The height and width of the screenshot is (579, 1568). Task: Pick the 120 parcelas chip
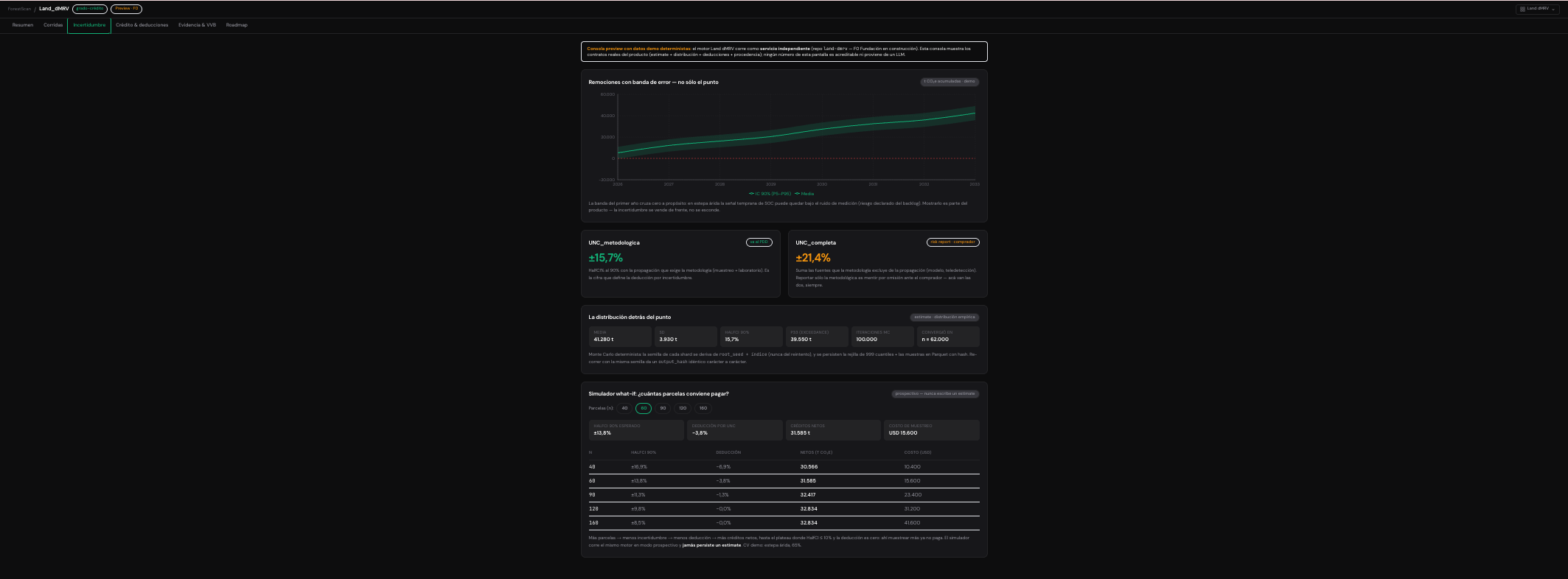(x=683, y=408)
